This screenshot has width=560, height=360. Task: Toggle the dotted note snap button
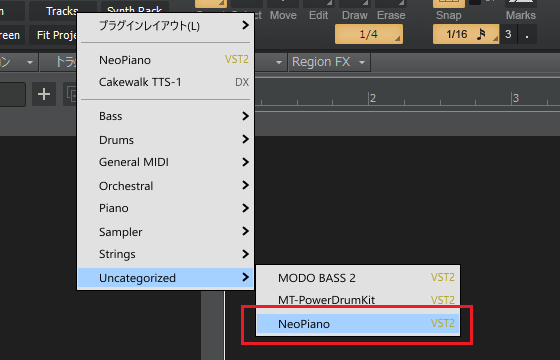point(527,34)
